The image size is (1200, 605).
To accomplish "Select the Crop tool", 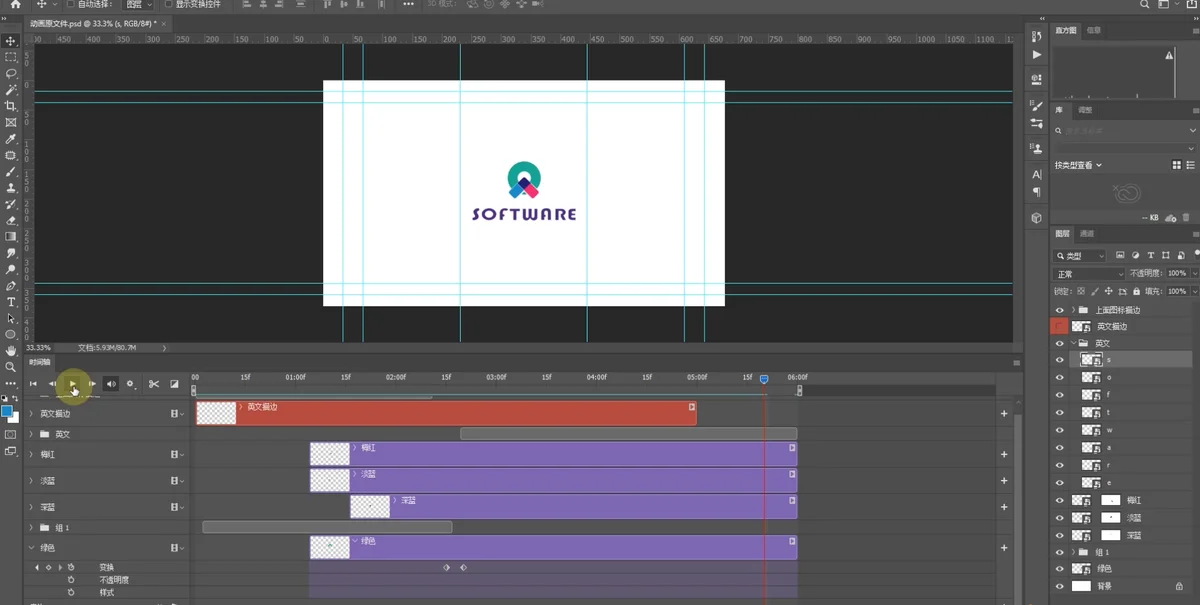I will coord(11,106).
